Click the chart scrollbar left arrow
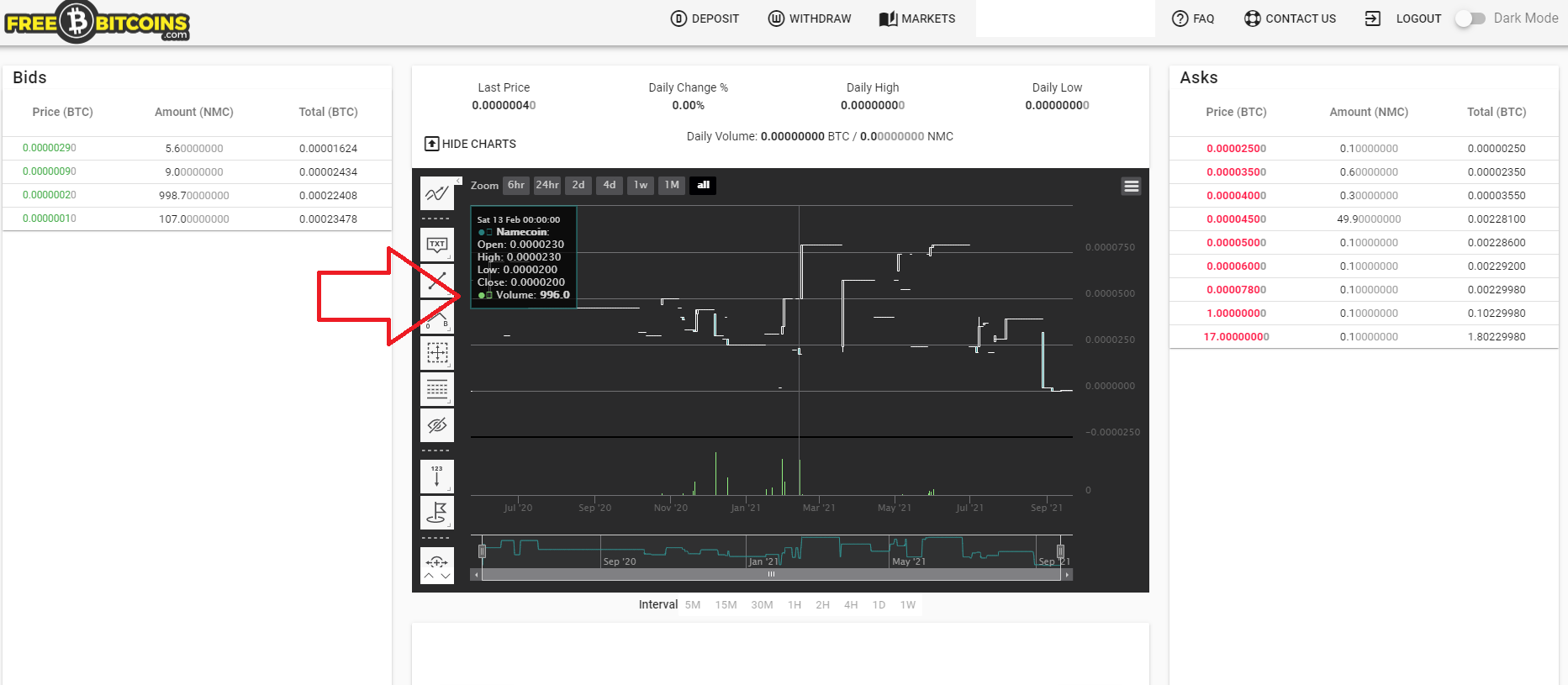The height and width of the screenshot is (685, 1568). [x=476, y=575]
